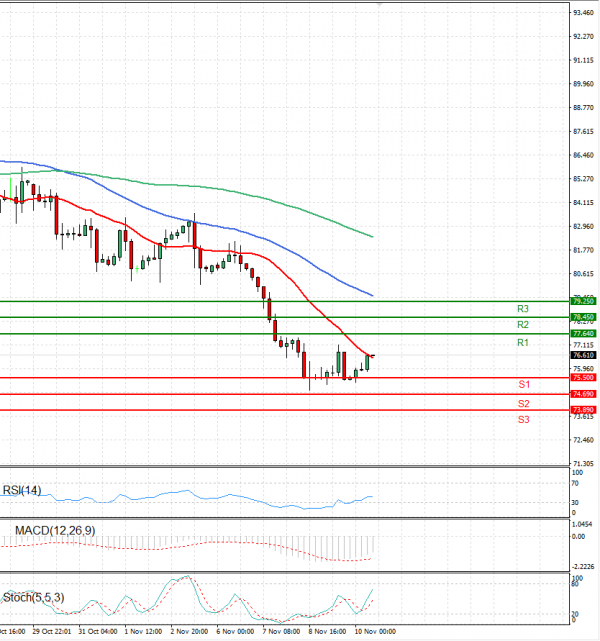The image size is (600, 641).
Task: Click the most recent green candlestick
Action: [367, 363]
